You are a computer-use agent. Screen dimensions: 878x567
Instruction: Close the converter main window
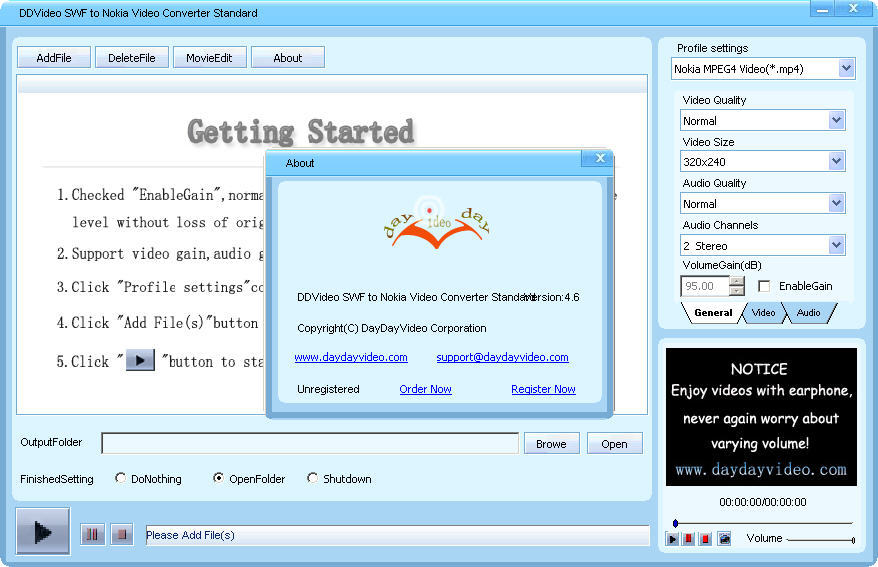pos(854,8)
